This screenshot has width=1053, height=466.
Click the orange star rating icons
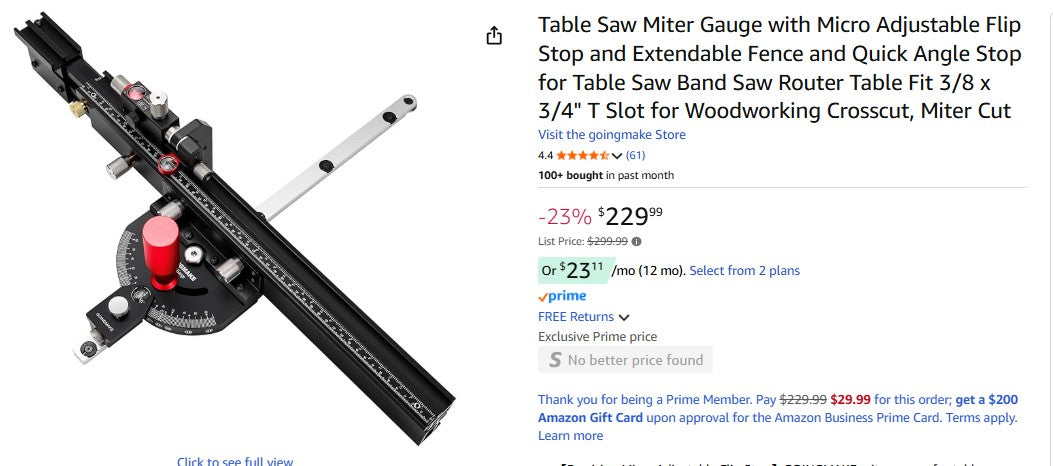[x=582, y=155]
